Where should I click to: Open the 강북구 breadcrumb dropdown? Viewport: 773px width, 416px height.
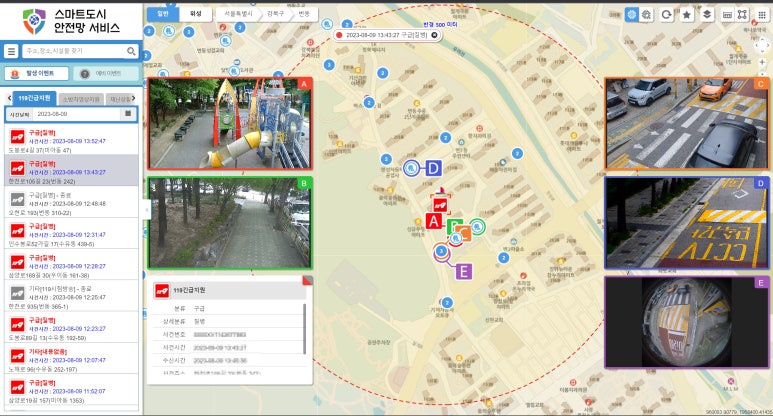276,14
